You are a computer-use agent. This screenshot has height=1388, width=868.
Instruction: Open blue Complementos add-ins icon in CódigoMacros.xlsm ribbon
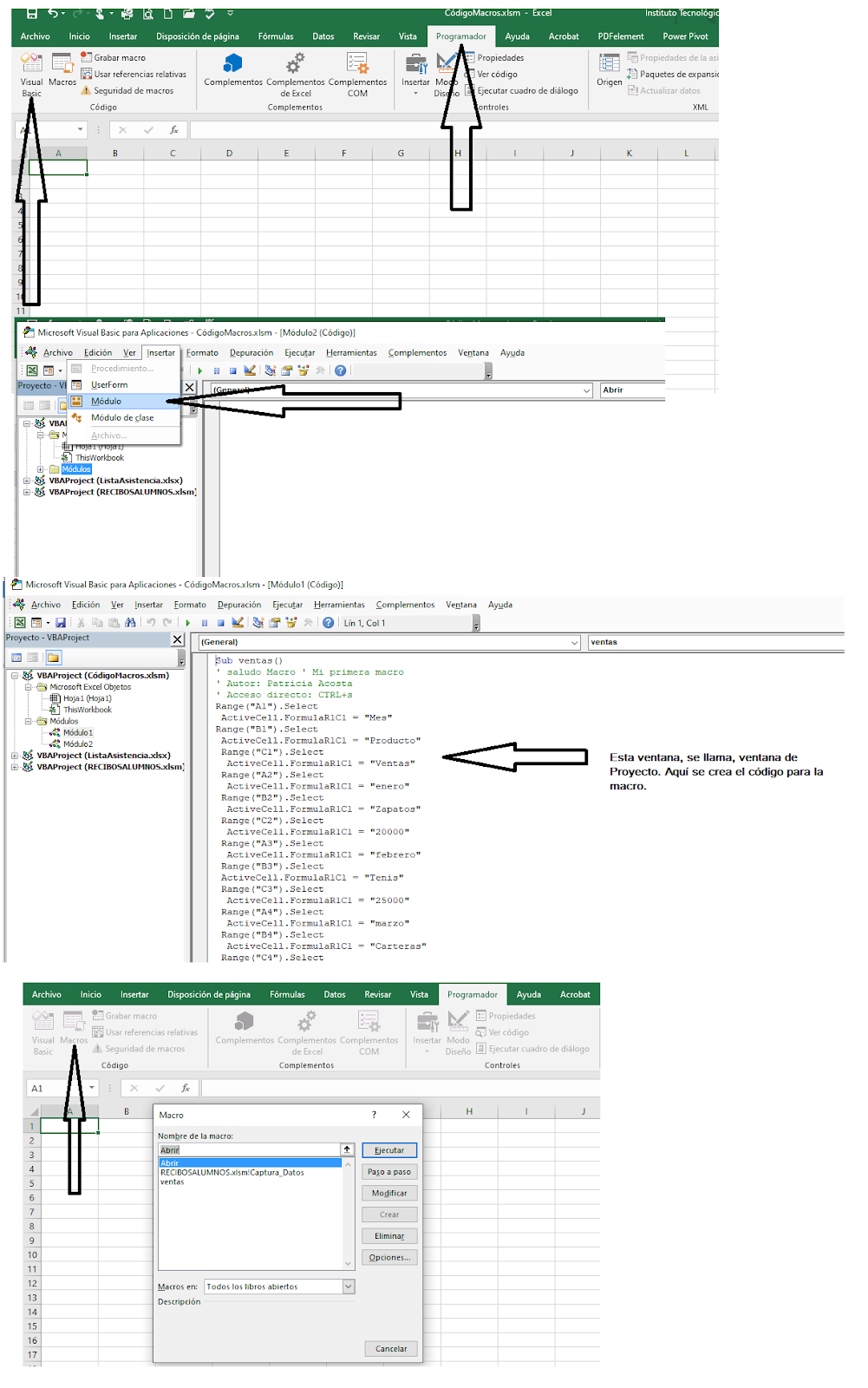(x=233, y=69)
